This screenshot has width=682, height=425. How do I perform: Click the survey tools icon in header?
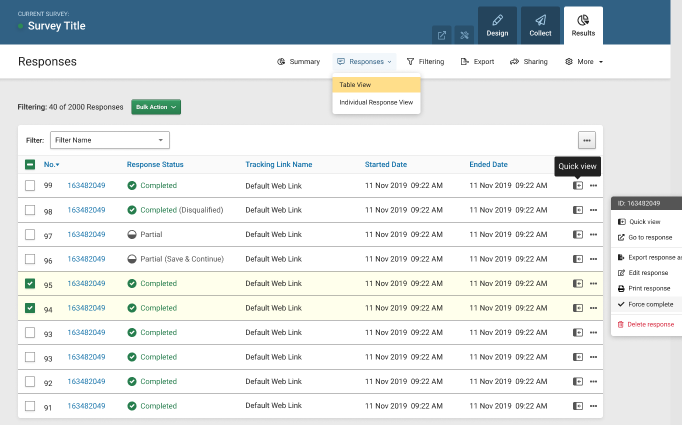[x=463, y=34]
